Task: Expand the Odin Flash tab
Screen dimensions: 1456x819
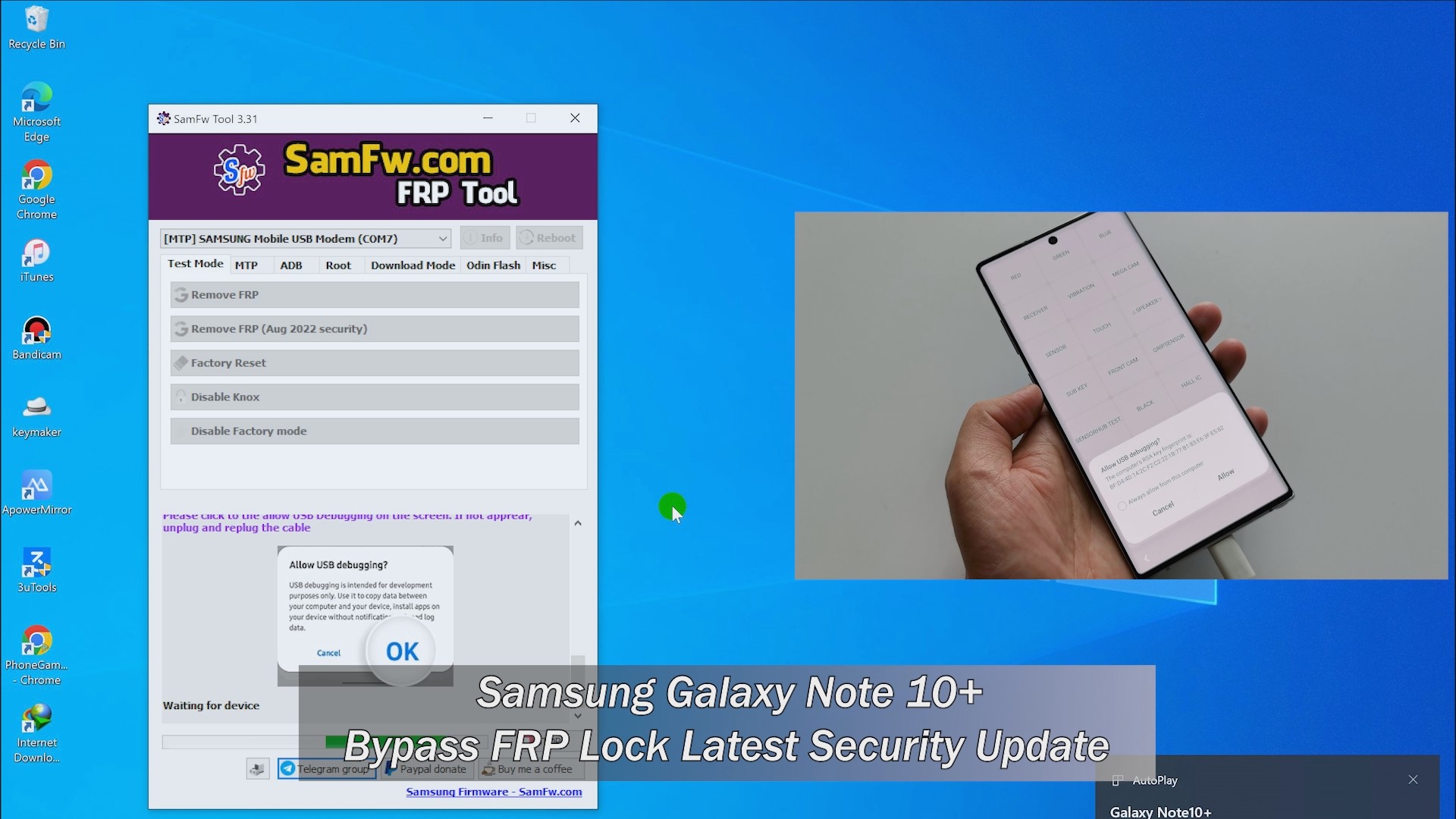Action: pyautogui.click(x=493, y=264)
